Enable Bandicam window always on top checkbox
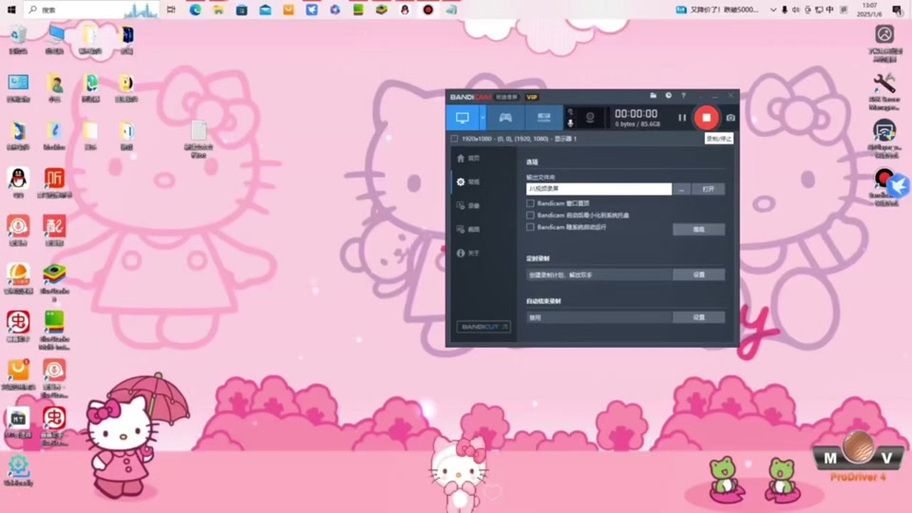912x513 pixels. click(530, 204)
